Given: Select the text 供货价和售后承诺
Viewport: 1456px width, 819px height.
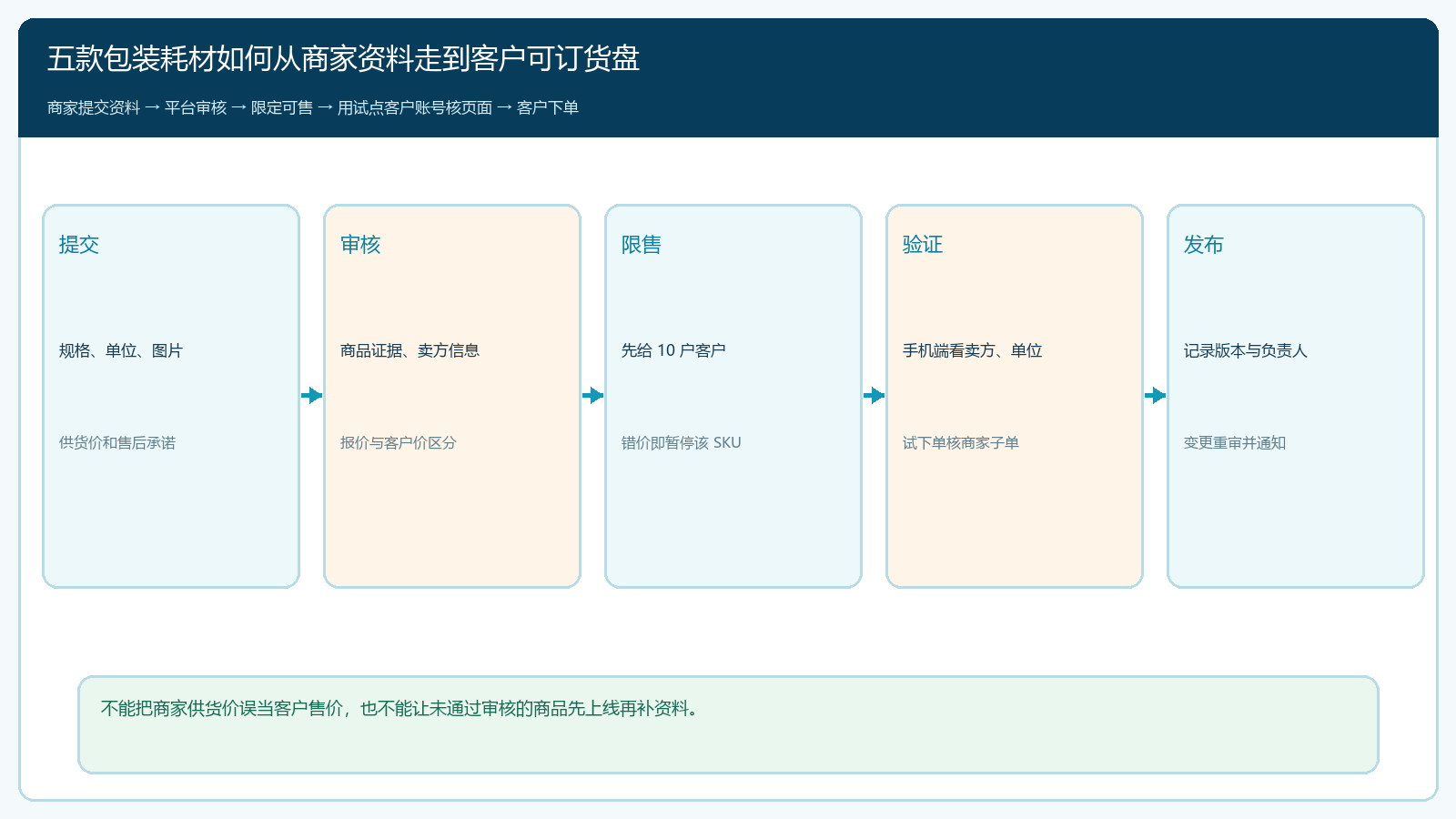Looking at the screenshot, I should 117,443.
